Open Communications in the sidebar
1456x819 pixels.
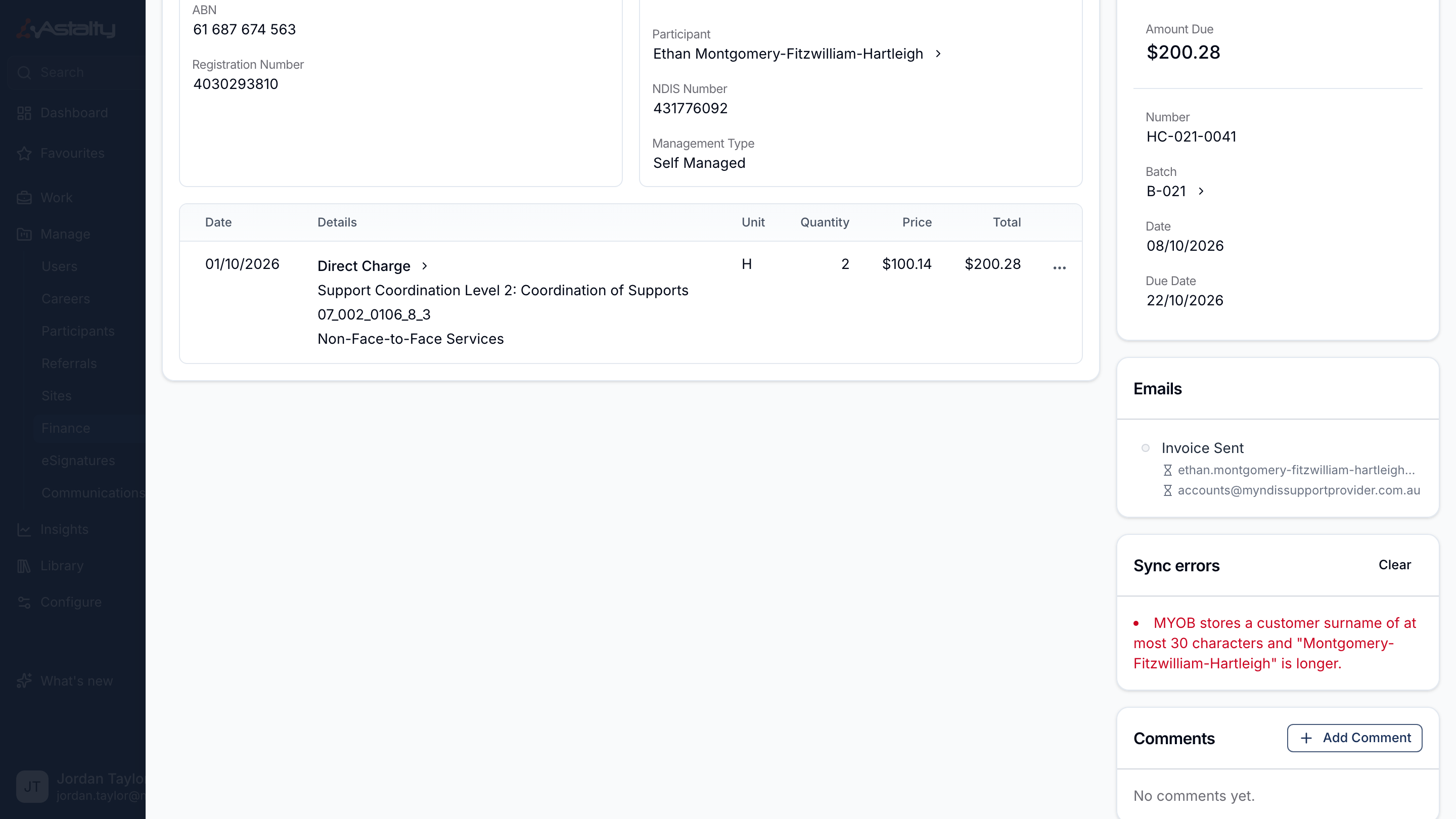point(93,493)
